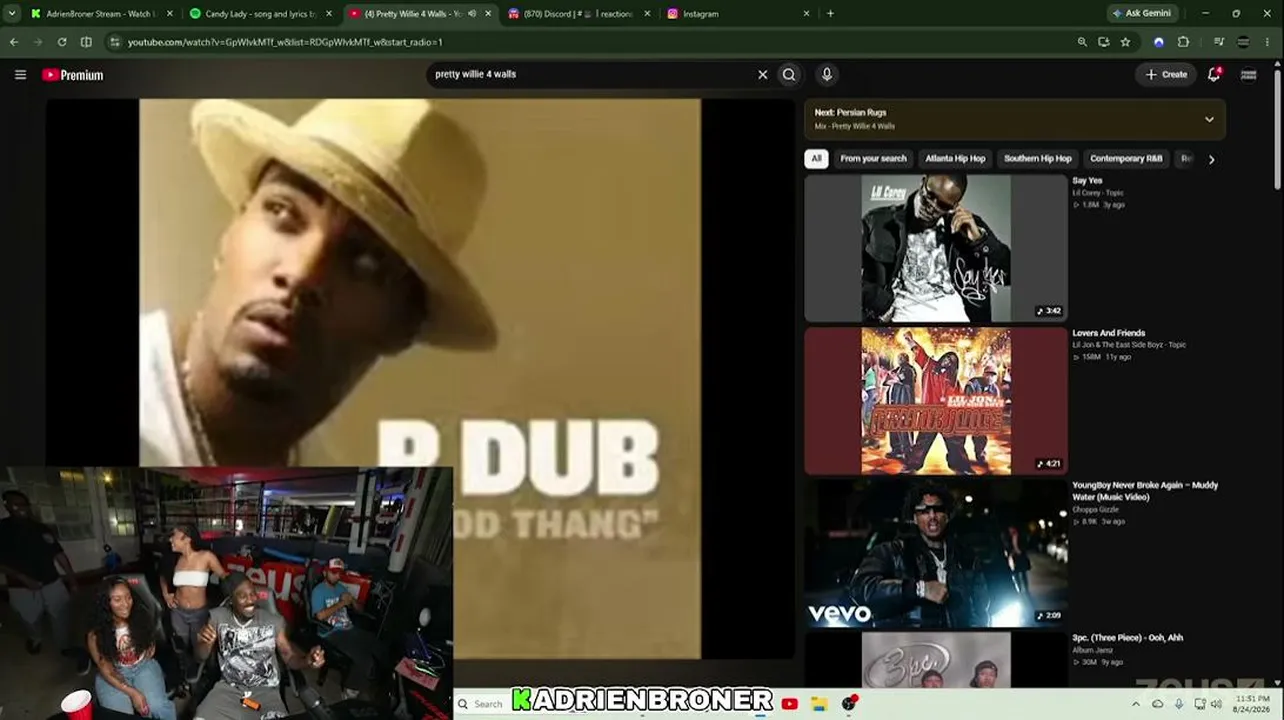Reload the current YouTube page
This screenshot has width=1284, height=720.
point(62,42)
